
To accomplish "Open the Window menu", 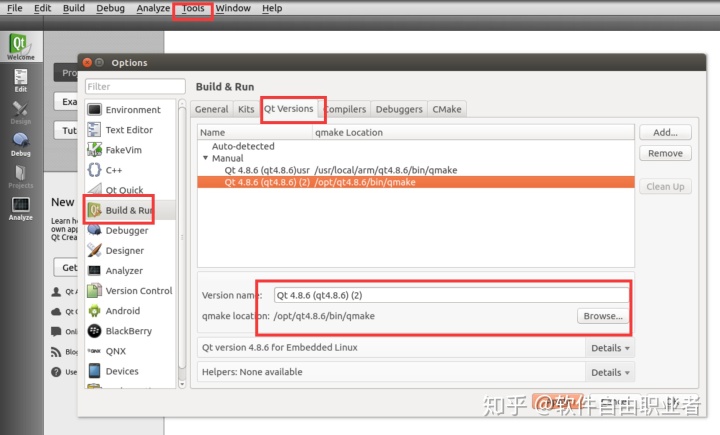I will pyautogui.click(x=233, y=8).
